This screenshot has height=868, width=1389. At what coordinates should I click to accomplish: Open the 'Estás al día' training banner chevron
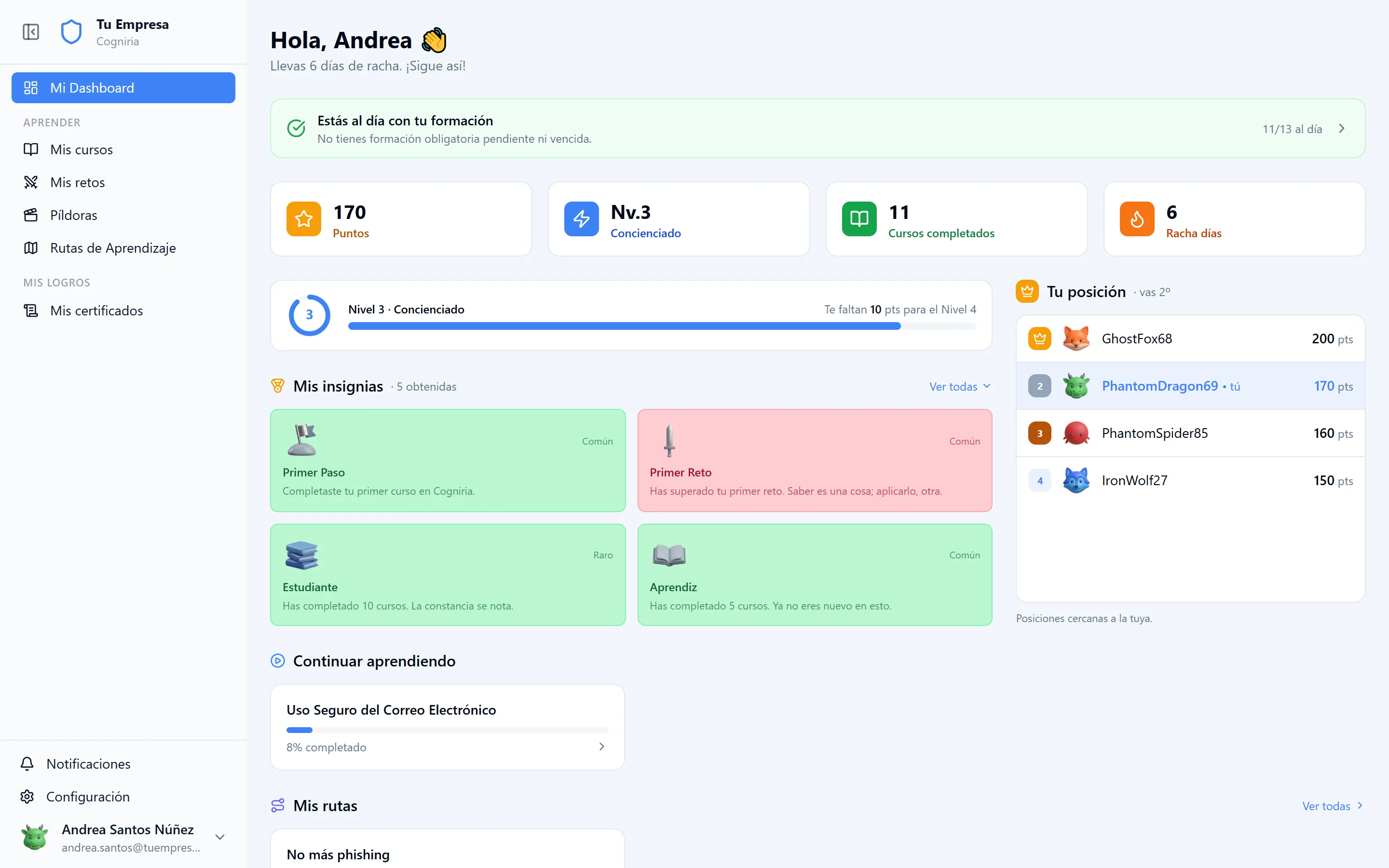click(x=1341, y=129)
